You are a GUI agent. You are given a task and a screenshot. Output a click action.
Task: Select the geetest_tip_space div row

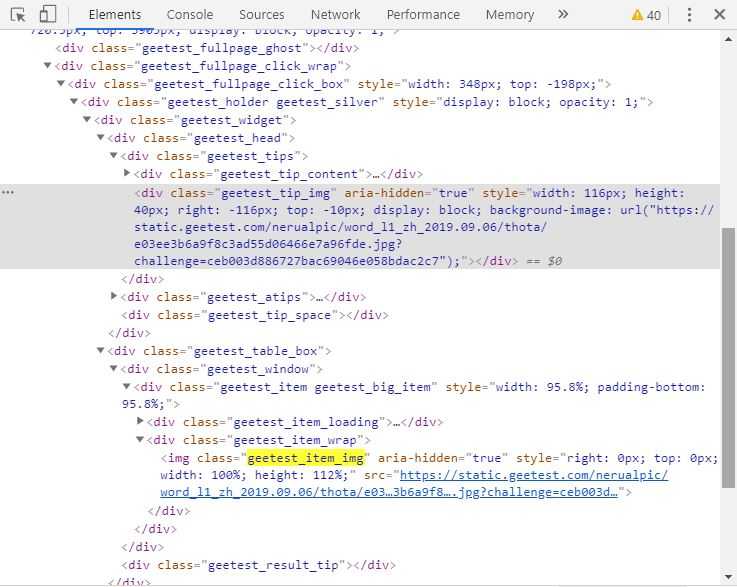coord(255,315)
